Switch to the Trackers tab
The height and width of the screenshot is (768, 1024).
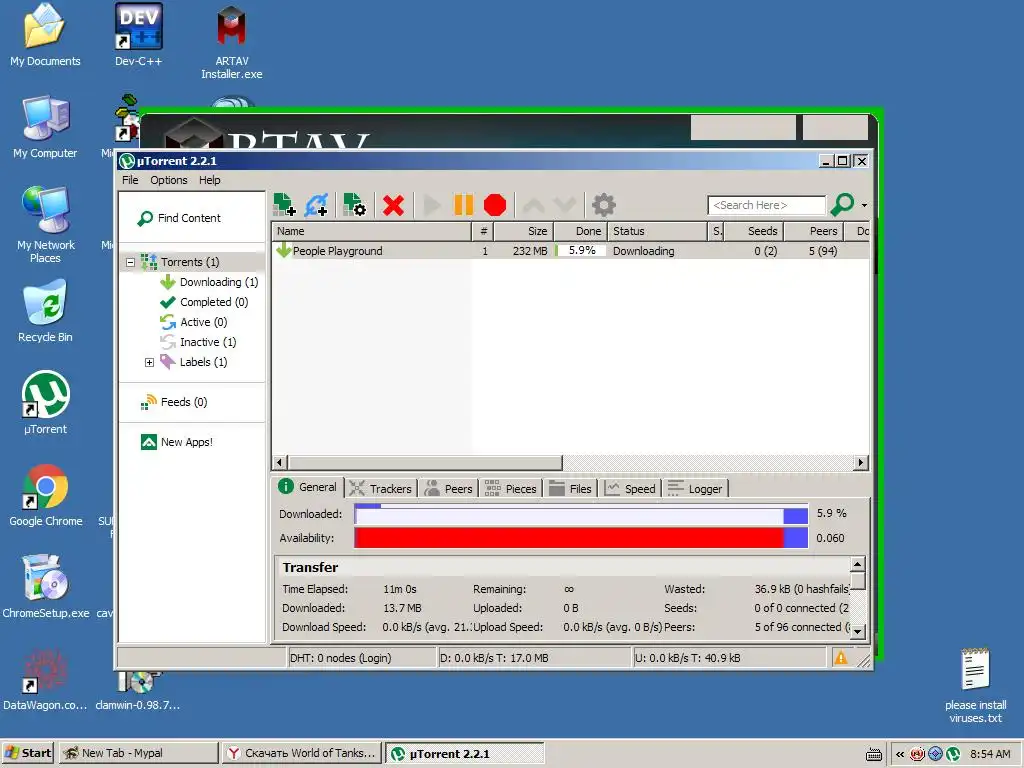click(x=381, y=488)
